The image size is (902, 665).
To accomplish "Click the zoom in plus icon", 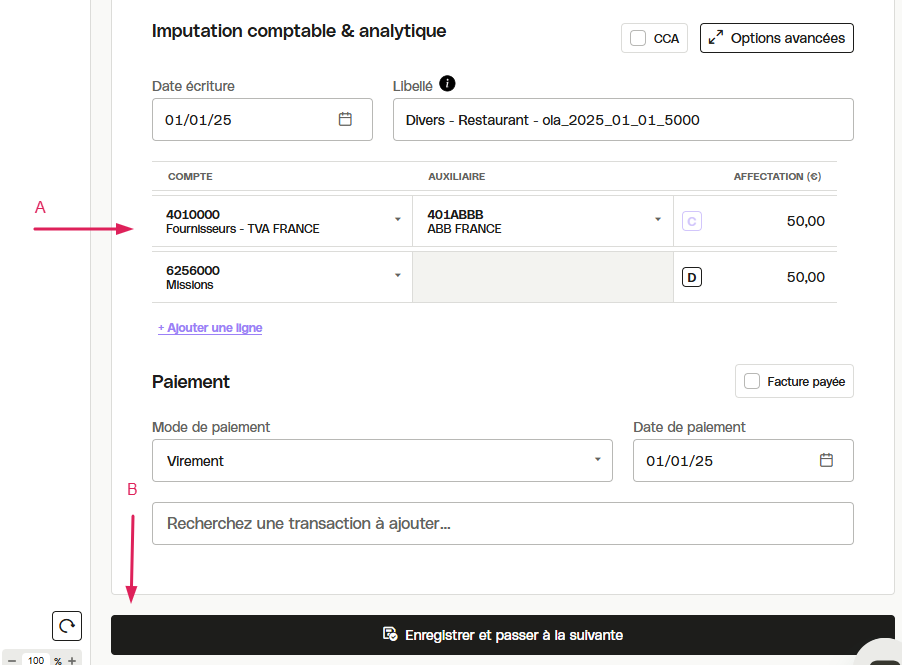I will (x=72, y=660).
